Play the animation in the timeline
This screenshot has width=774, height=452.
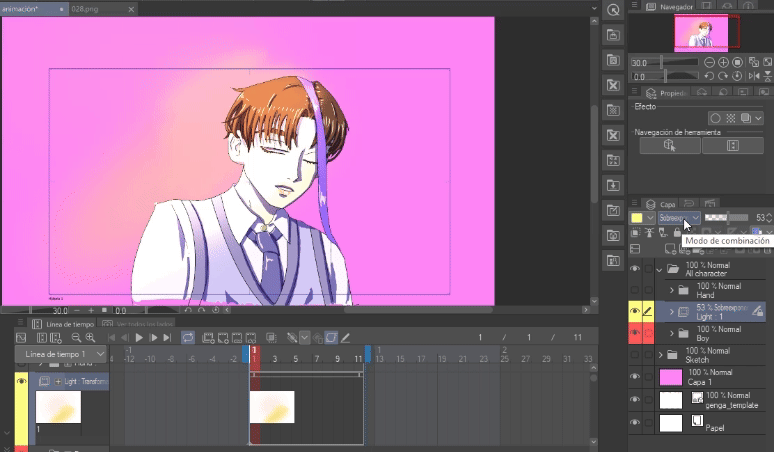(x=139, y=338)
